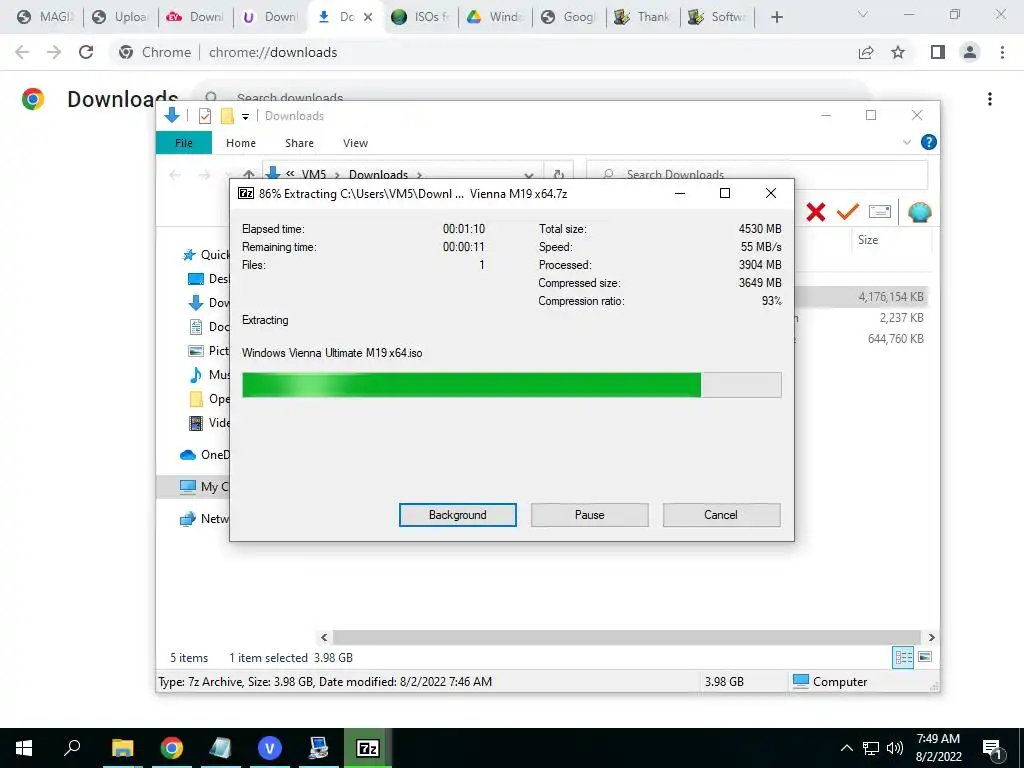The height and width of the screenshot is (768, 1024).
Task: Click the green extraction progress bar
Action: [x=511, y=385]
